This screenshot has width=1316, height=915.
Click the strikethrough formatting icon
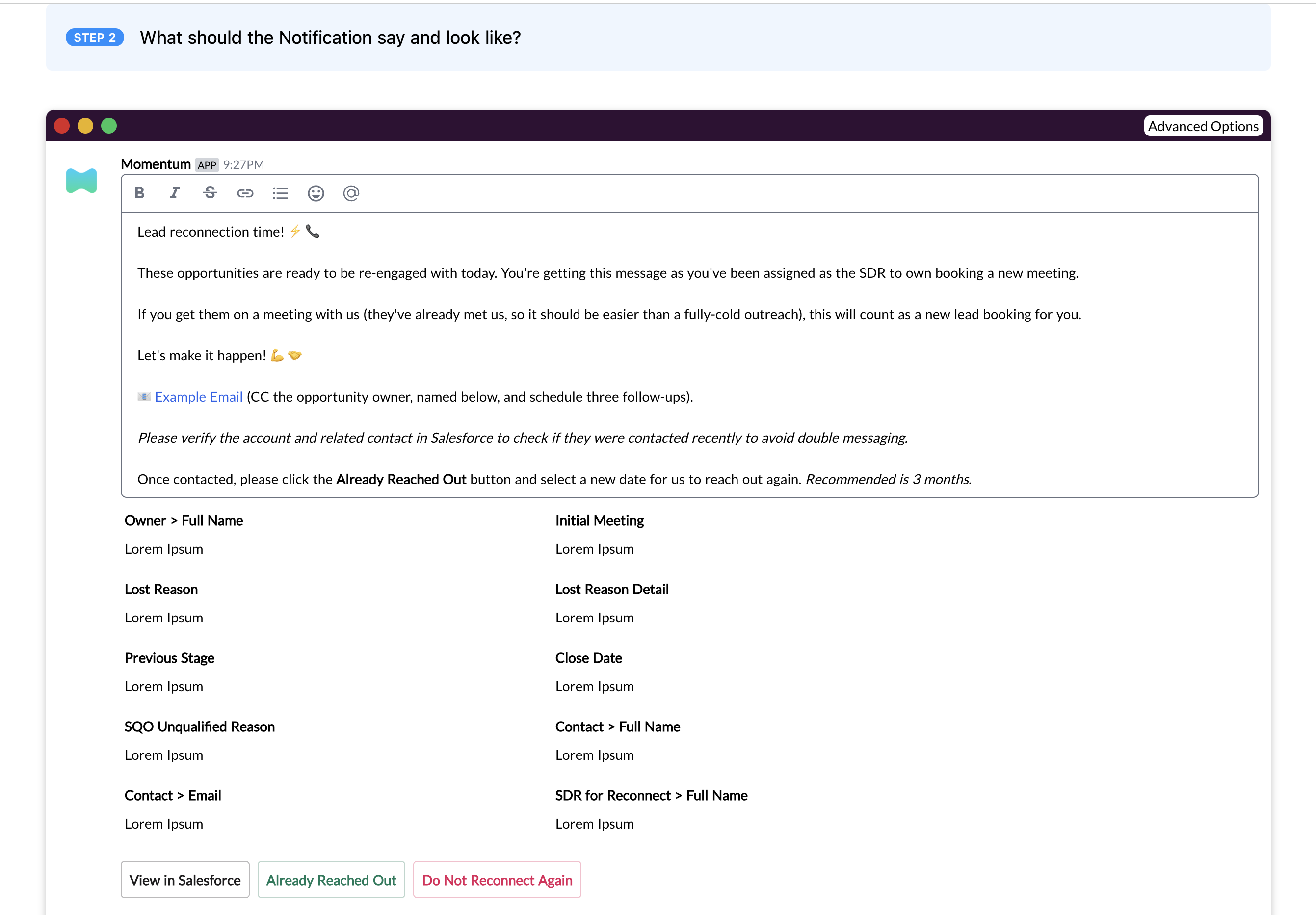[x=210, y=193]
